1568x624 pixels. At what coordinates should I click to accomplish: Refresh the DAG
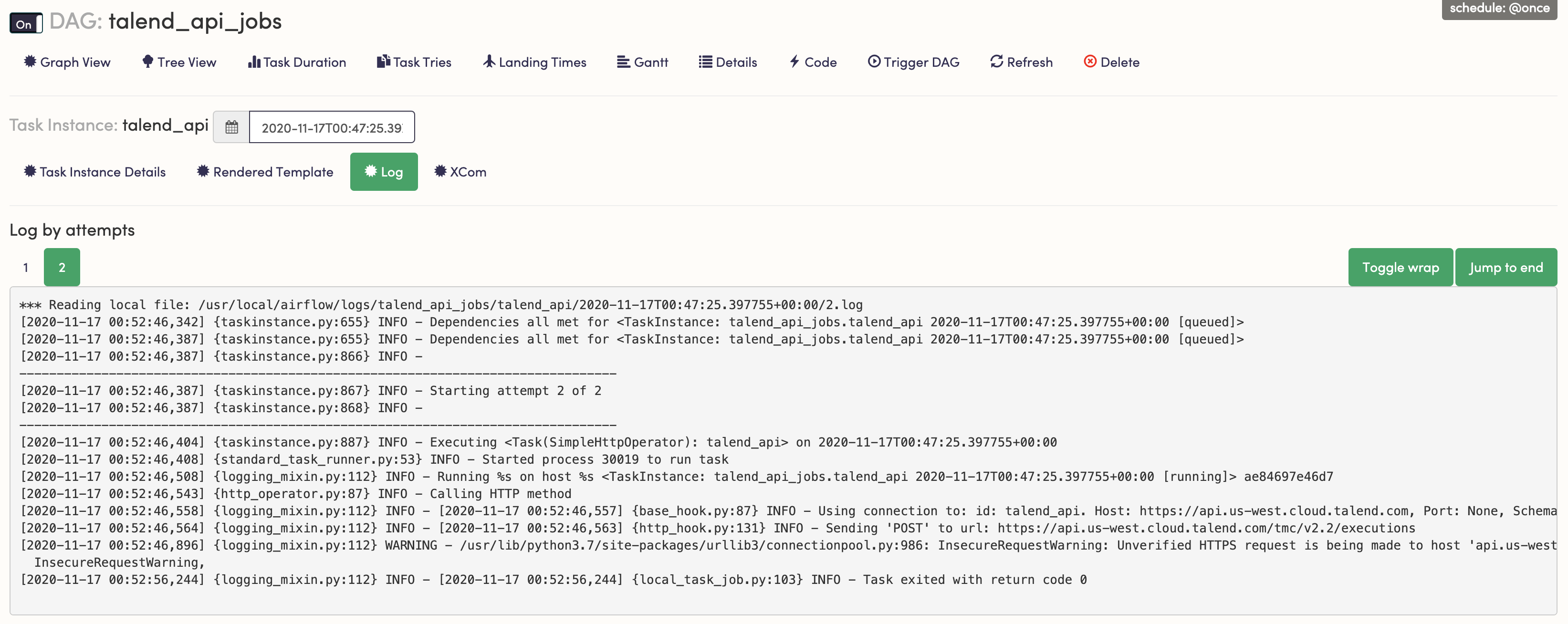[1021, 62]
